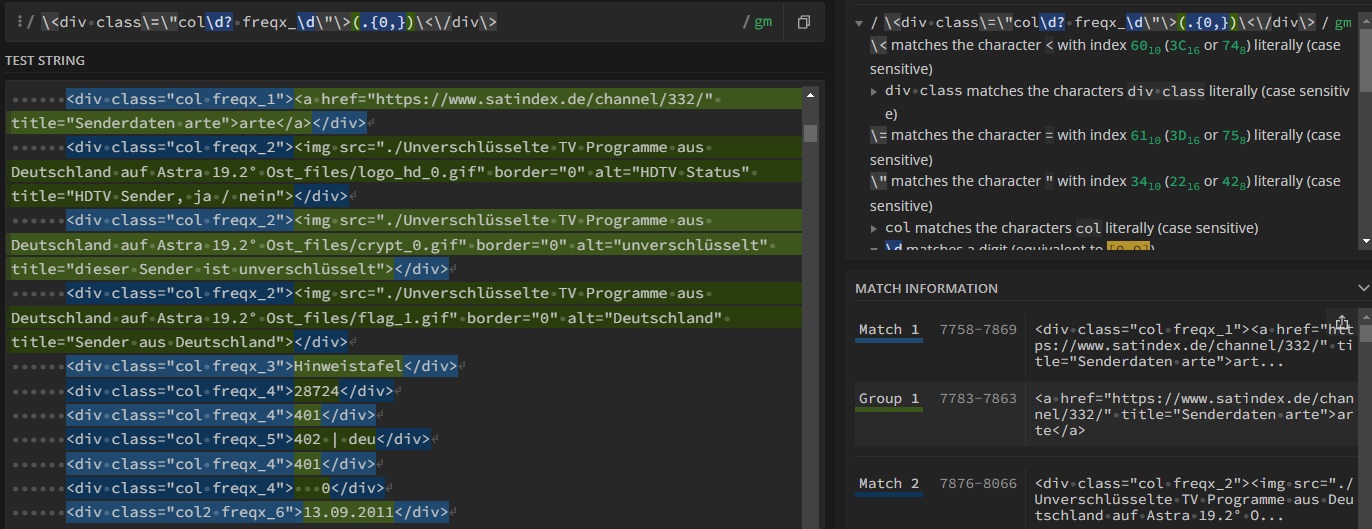Click the 'Hinweistafel' line in test string
1372x529 pixels.
pyautogui.click(x=348, y=366)
